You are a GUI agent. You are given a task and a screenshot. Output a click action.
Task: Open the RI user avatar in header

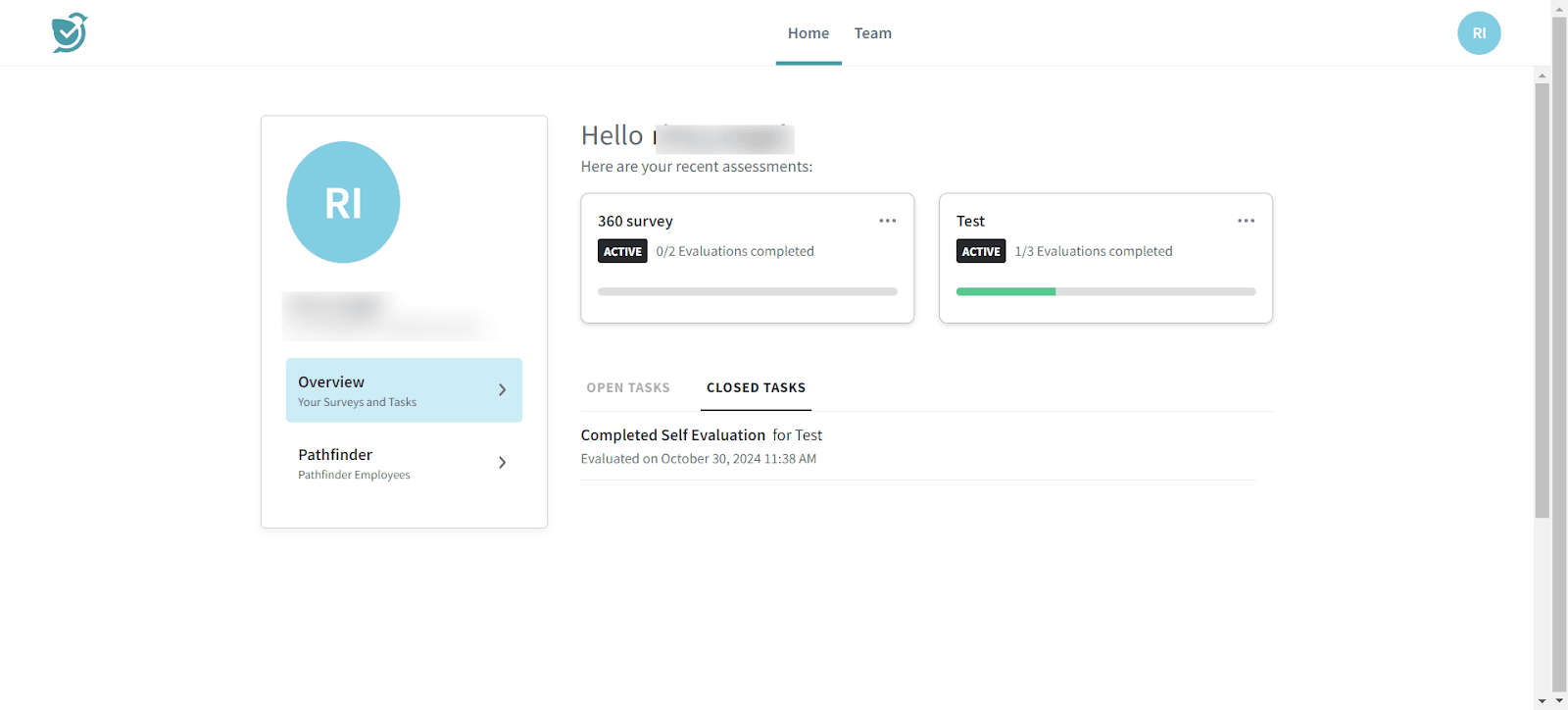(1478, 33)
